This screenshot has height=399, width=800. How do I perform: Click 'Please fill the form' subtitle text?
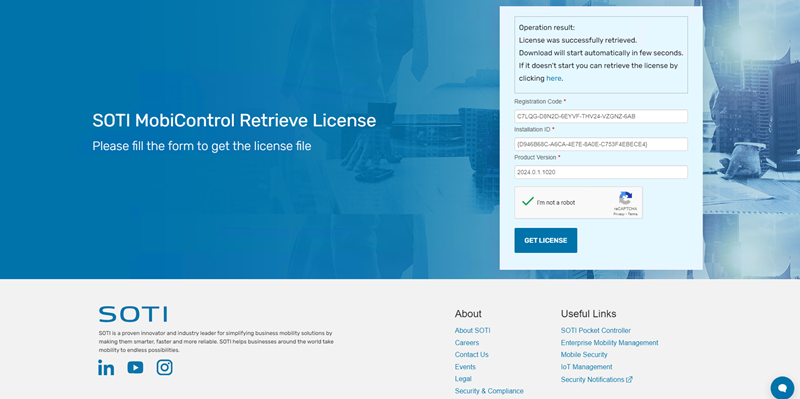[202, 146]
